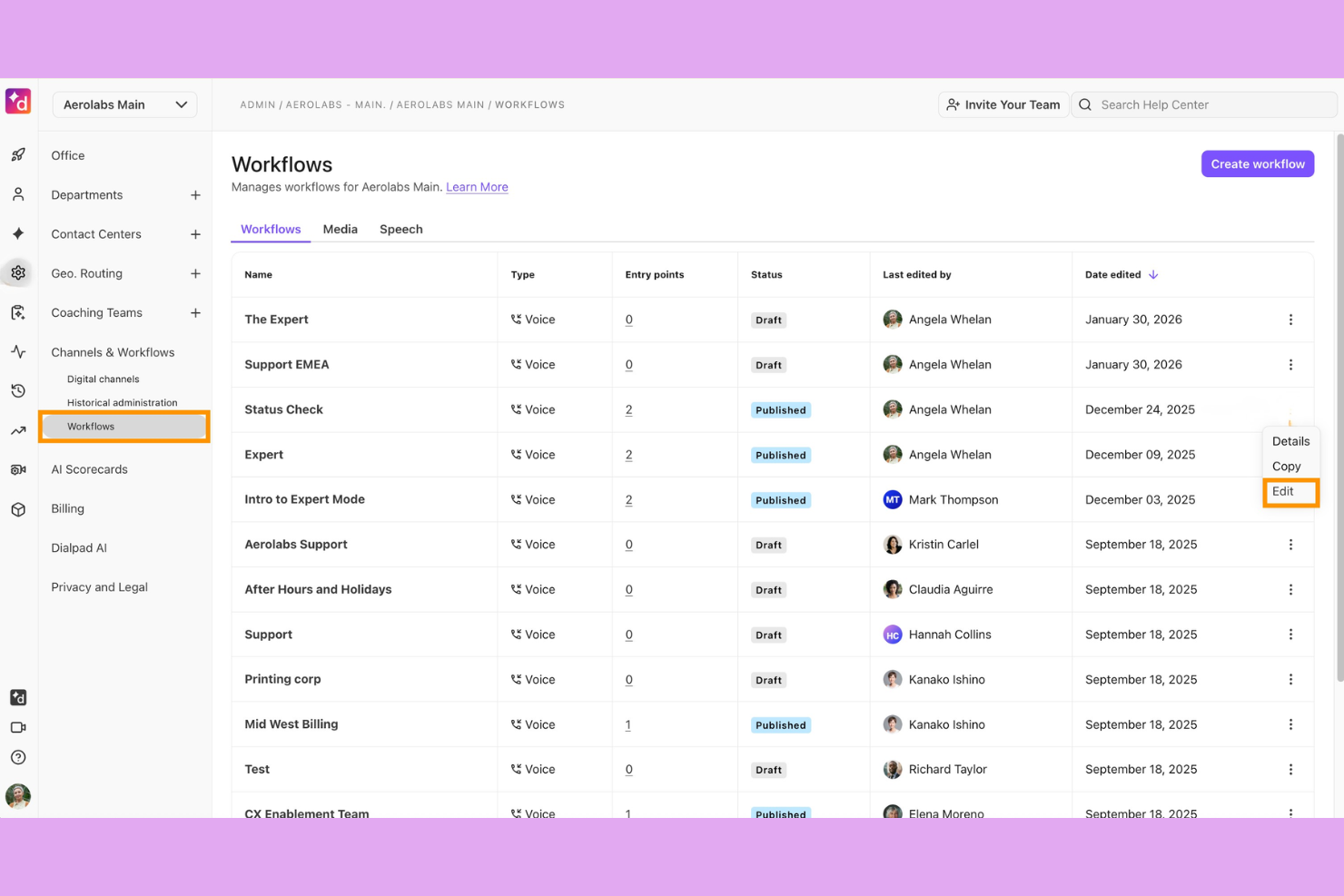Choose Copy from the row context menu
Screen dimensions: 1344x896
coord(1286,466)
